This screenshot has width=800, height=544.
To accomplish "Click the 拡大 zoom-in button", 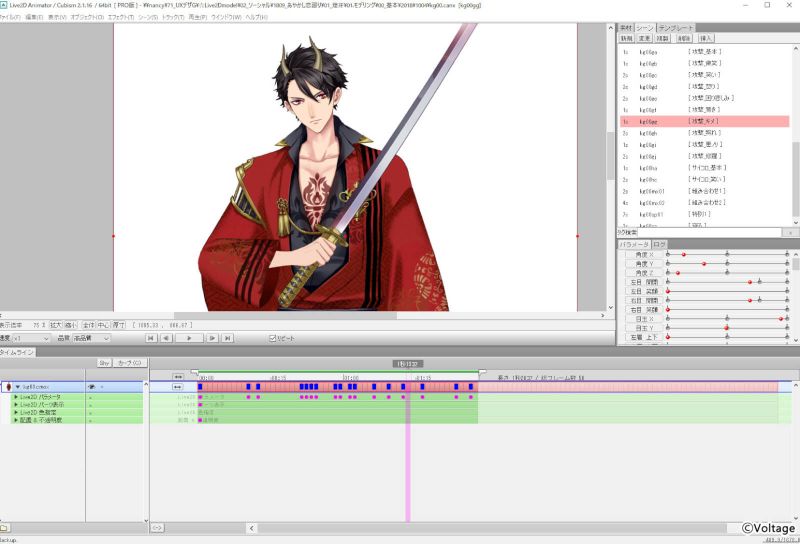I will 55,325.
